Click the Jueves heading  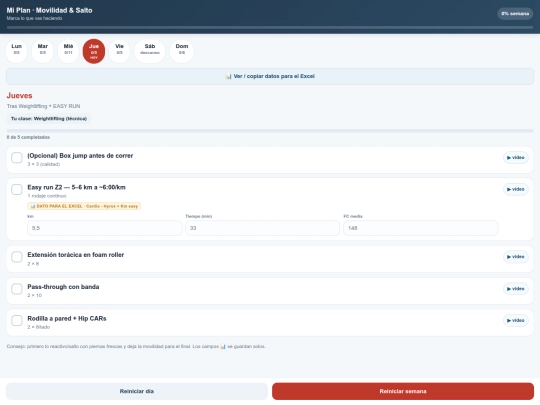[x=19, y=96]
